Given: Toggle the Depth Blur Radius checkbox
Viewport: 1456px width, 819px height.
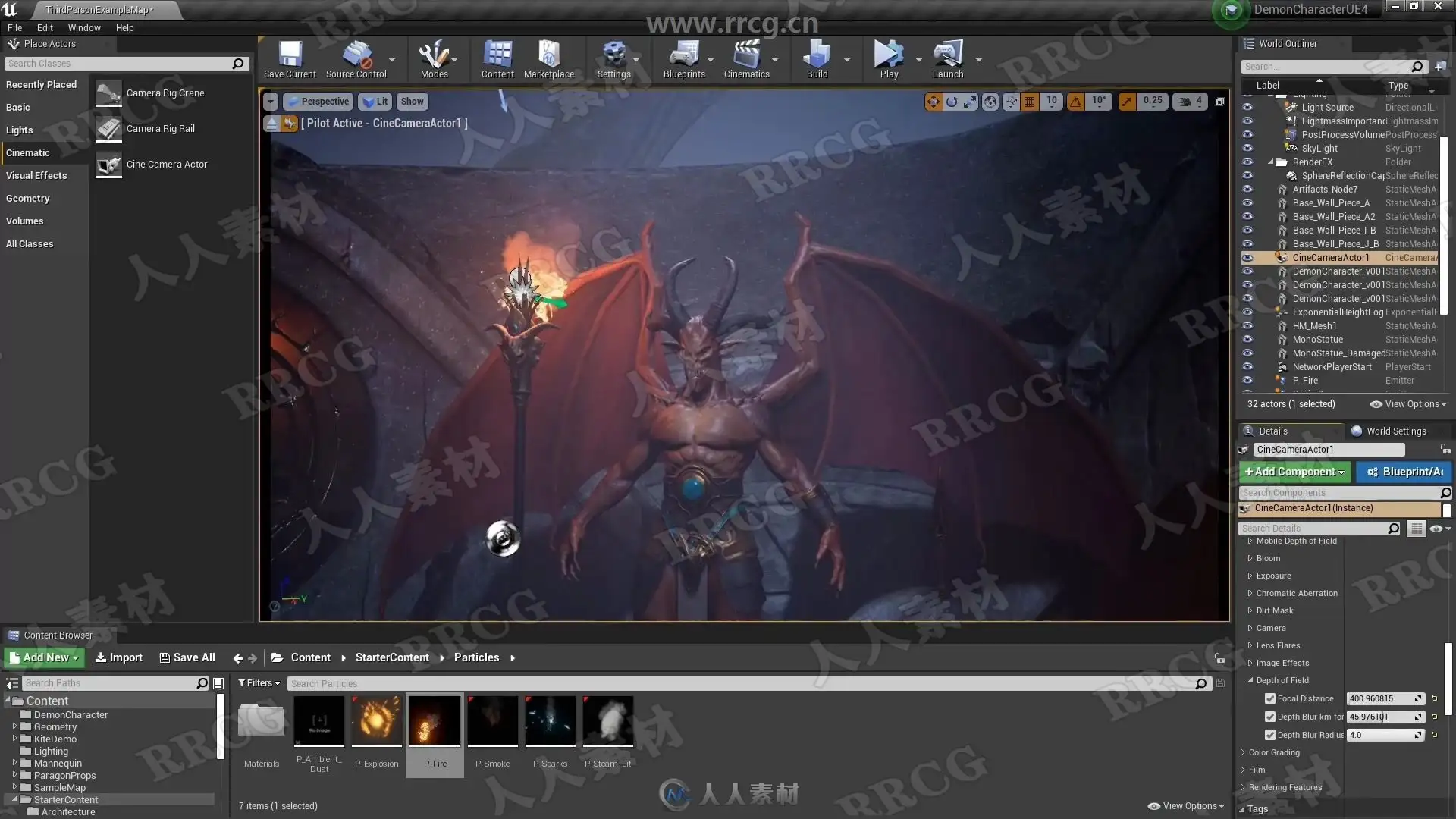Looking at the screenshot, I should [1270, 736].
